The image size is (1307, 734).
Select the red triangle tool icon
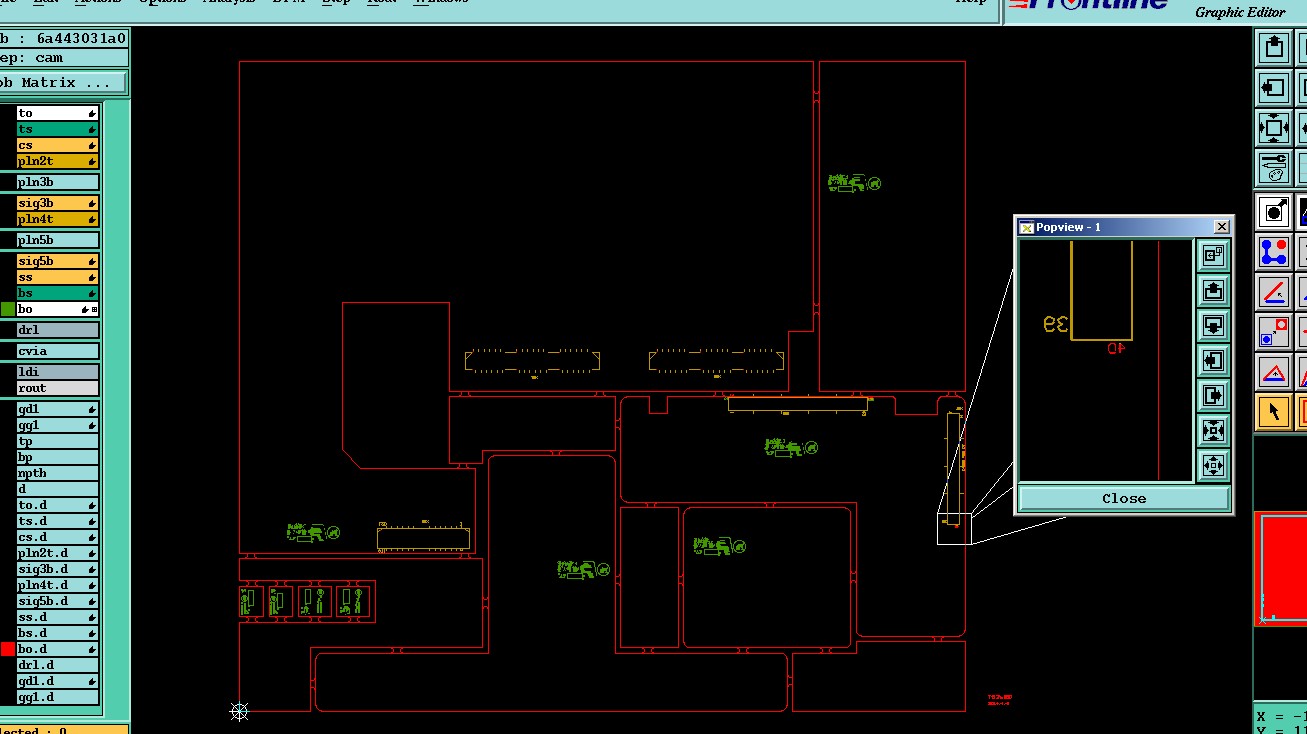point(1274,371)
